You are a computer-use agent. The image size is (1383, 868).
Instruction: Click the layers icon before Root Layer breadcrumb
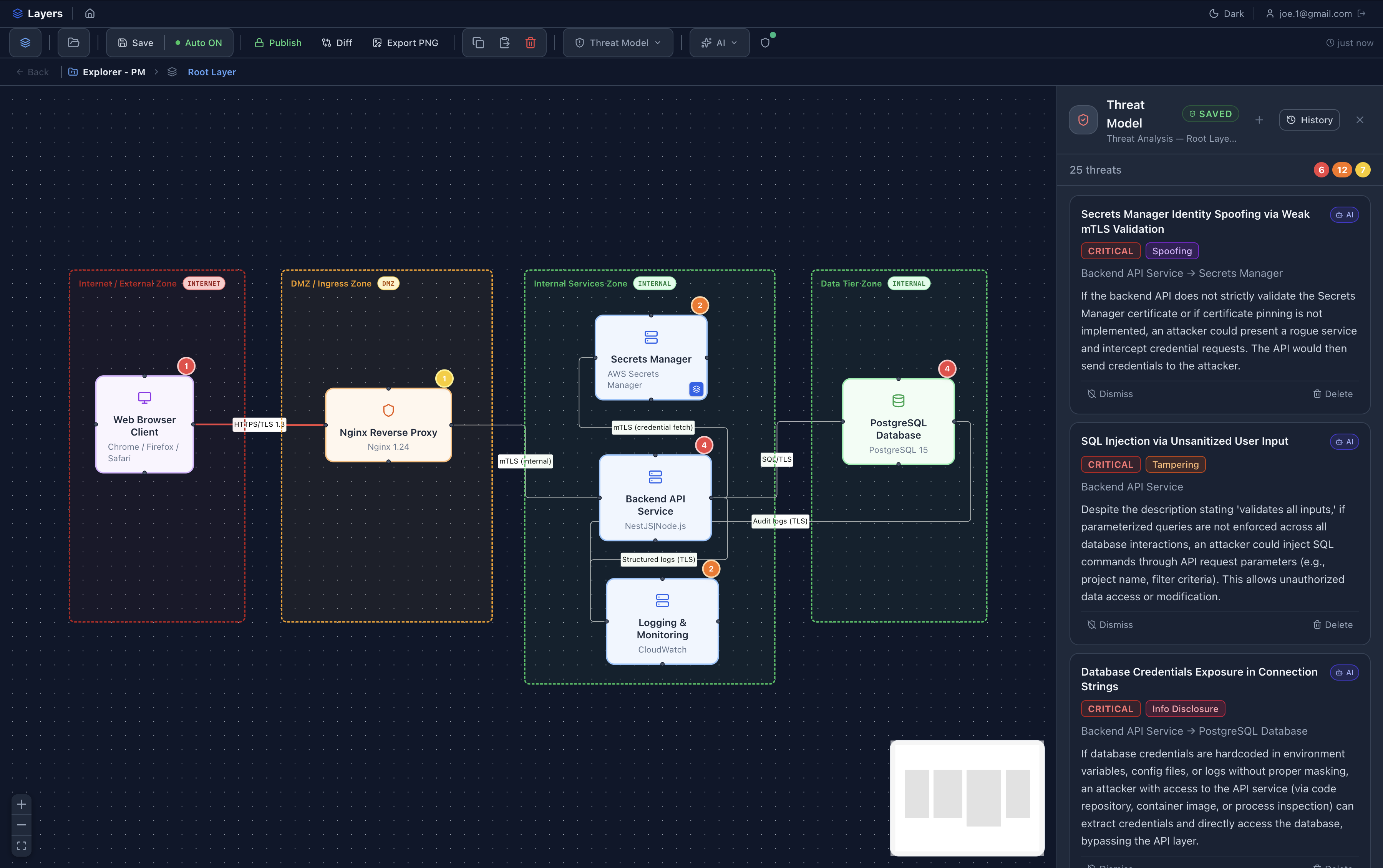pos(172,72)
